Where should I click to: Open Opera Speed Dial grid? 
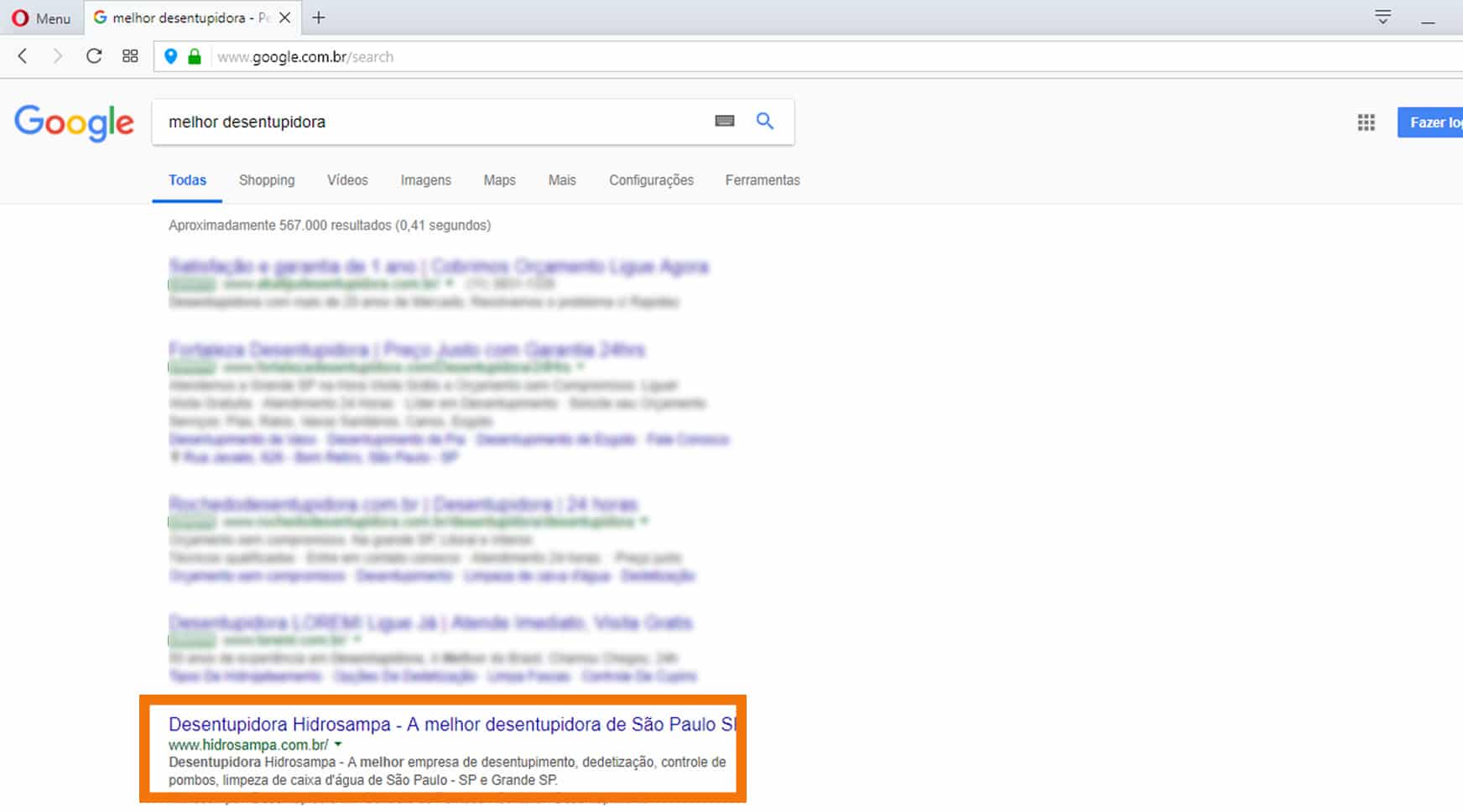point(130,56)
